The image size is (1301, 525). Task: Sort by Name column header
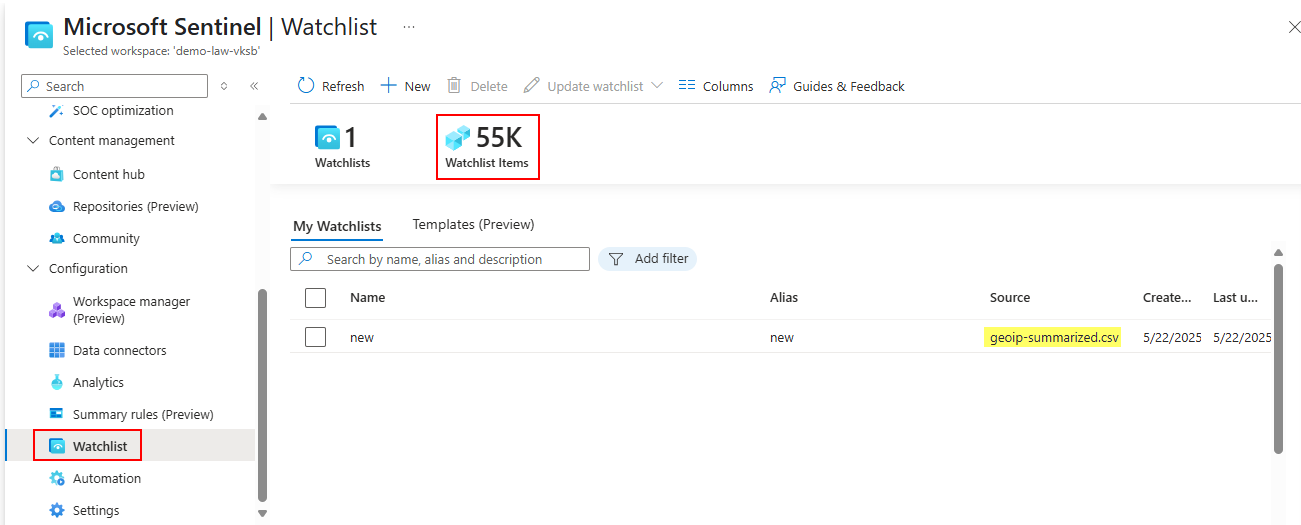[x=367, y=297]
